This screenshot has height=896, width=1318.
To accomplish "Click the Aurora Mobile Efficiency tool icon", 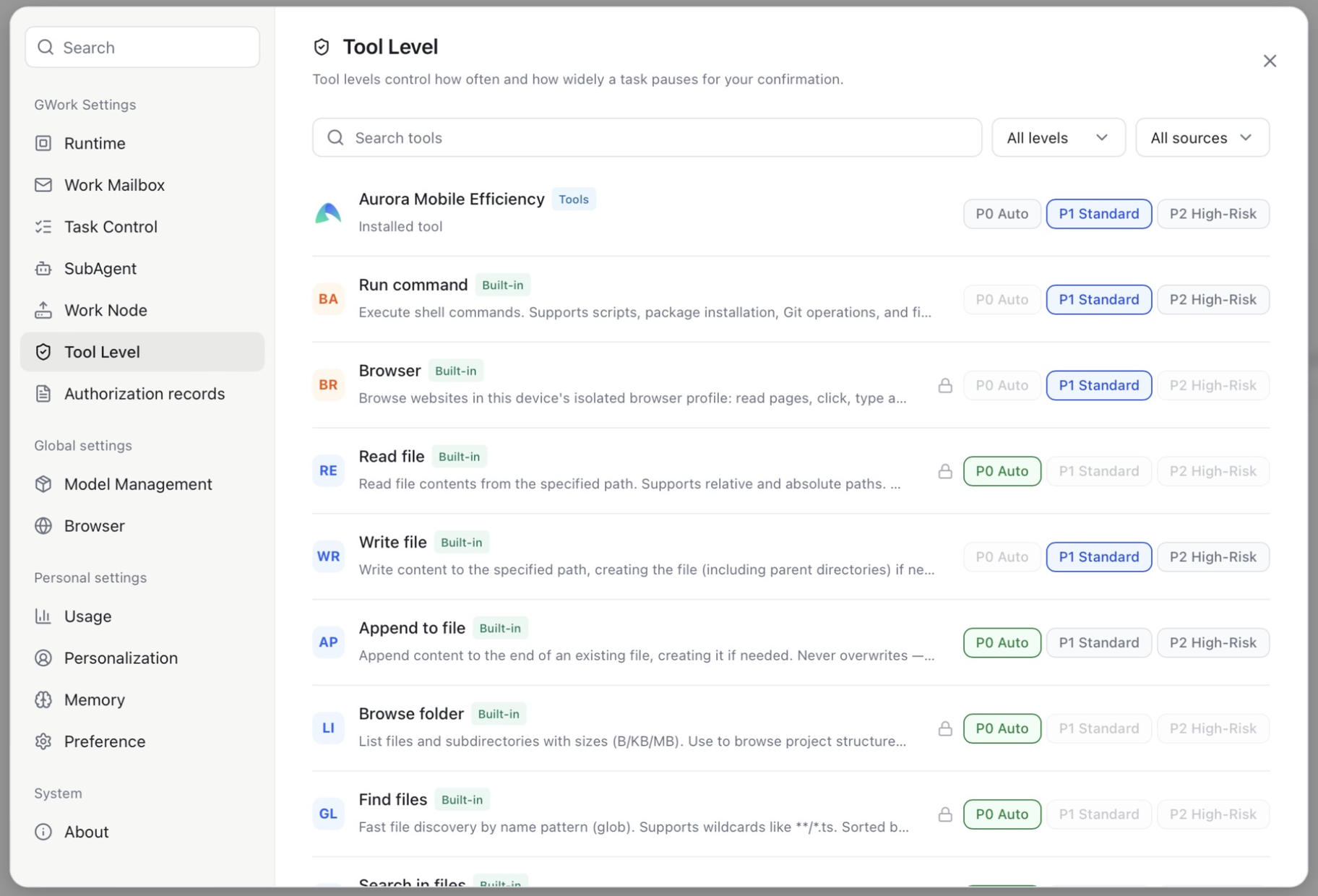I will (328, 213).
